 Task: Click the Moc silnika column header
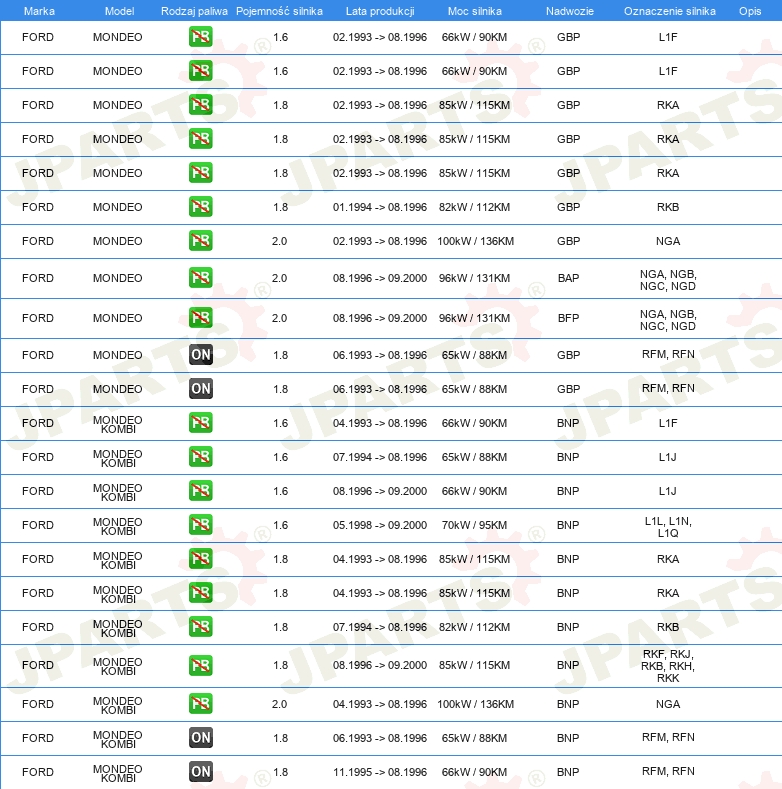tap(475, 11)
